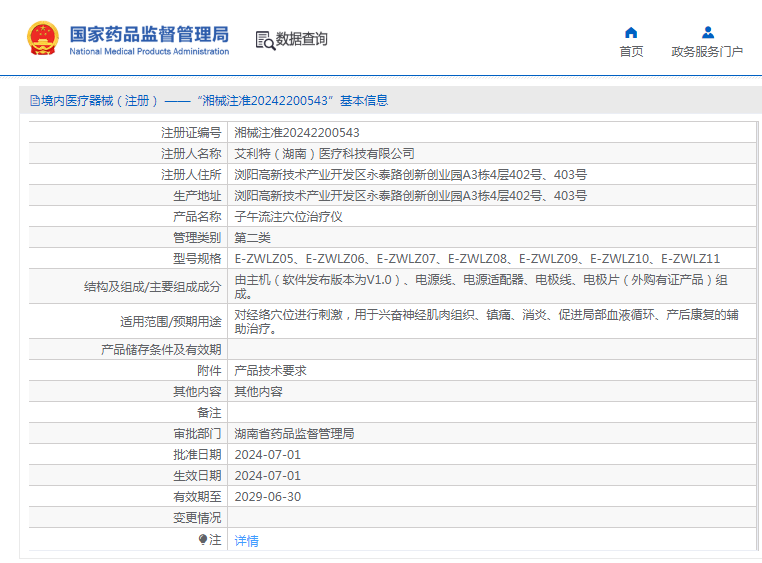762x563 pixels.
Task: Select value 湘械注准20242200543 in 注册证编号 row
Action: (x=297, y=133)
